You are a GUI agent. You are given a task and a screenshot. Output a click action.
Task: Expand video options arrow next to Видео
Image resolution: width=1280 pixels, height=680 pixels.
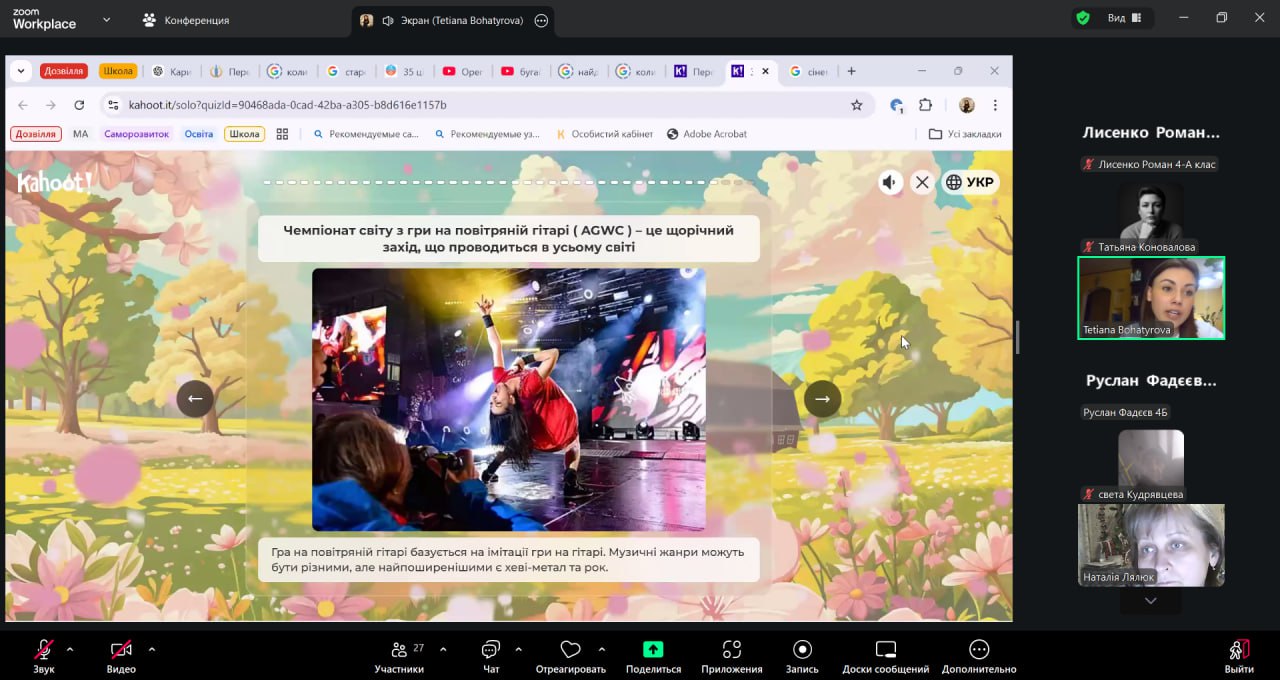pos(152,649)
